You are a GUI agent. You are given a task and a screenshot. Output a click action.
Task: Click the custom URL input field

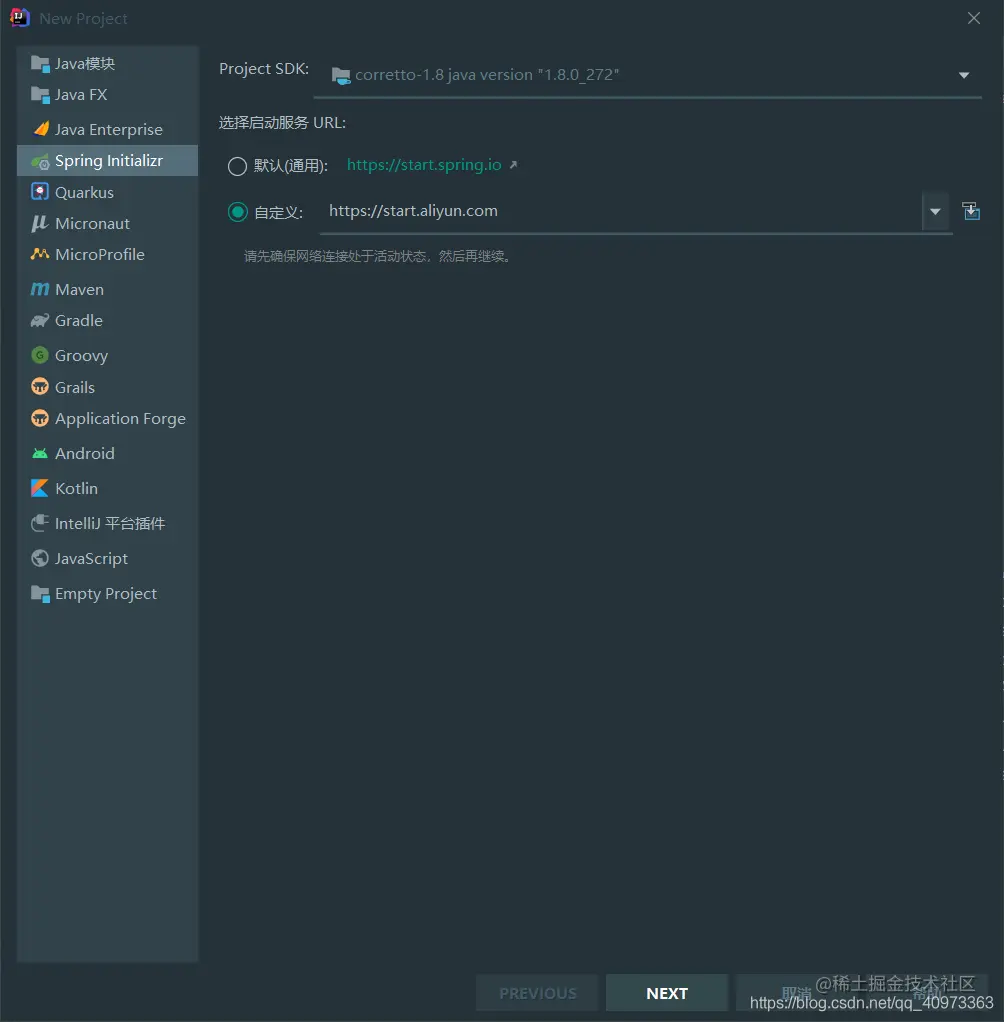[x=619, y=211]
